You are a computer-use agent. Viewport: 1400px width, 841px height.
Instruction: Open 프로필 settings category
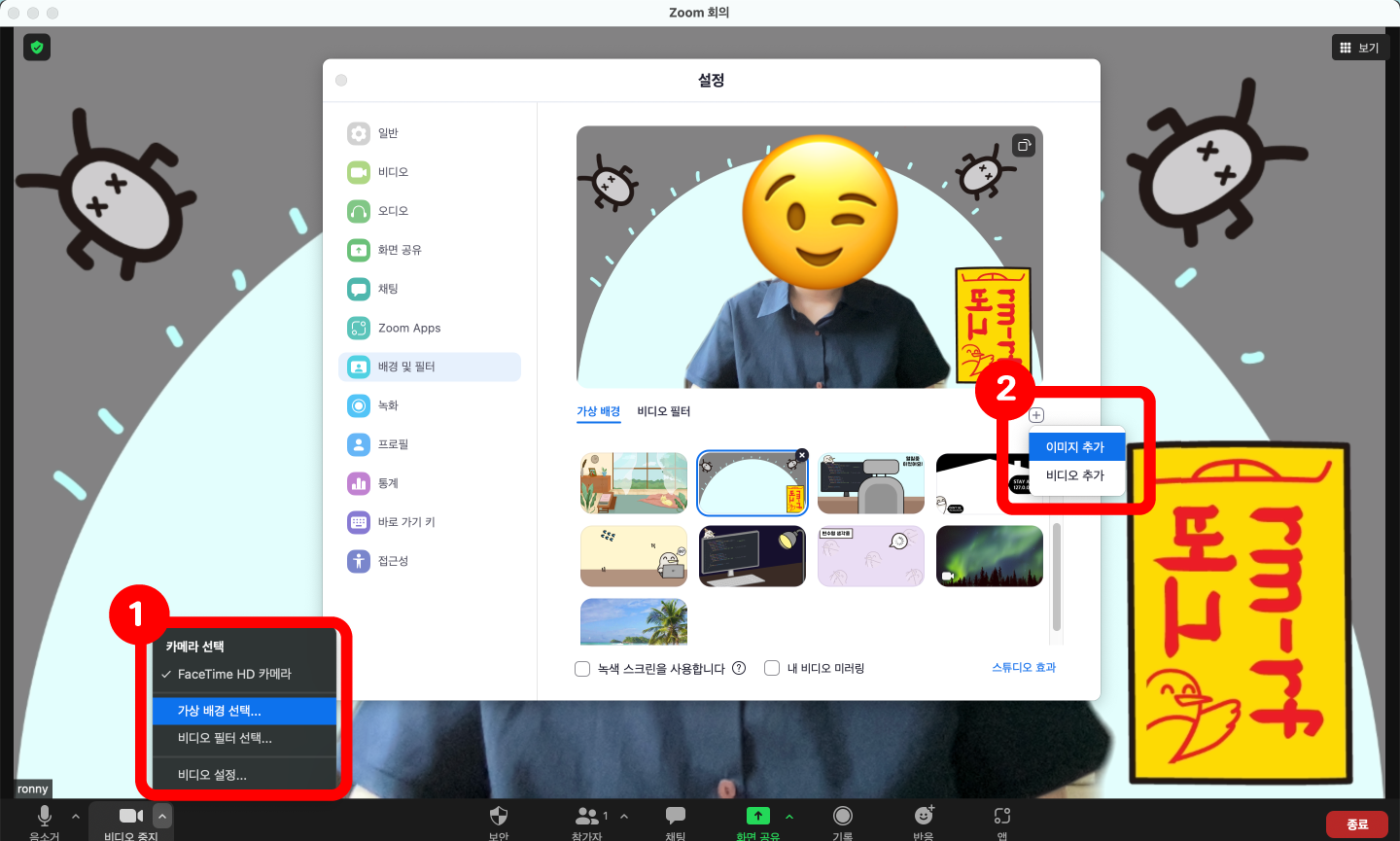430,444
